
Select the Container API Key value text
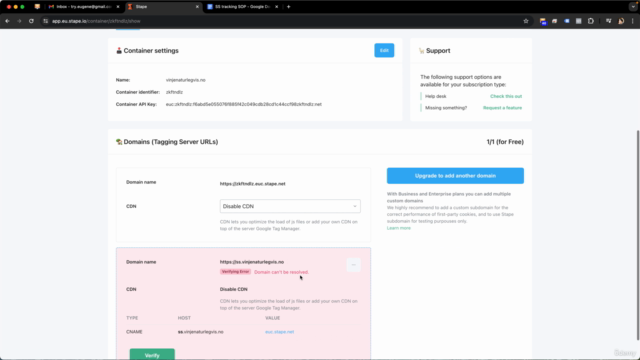[x=244, y=104]
